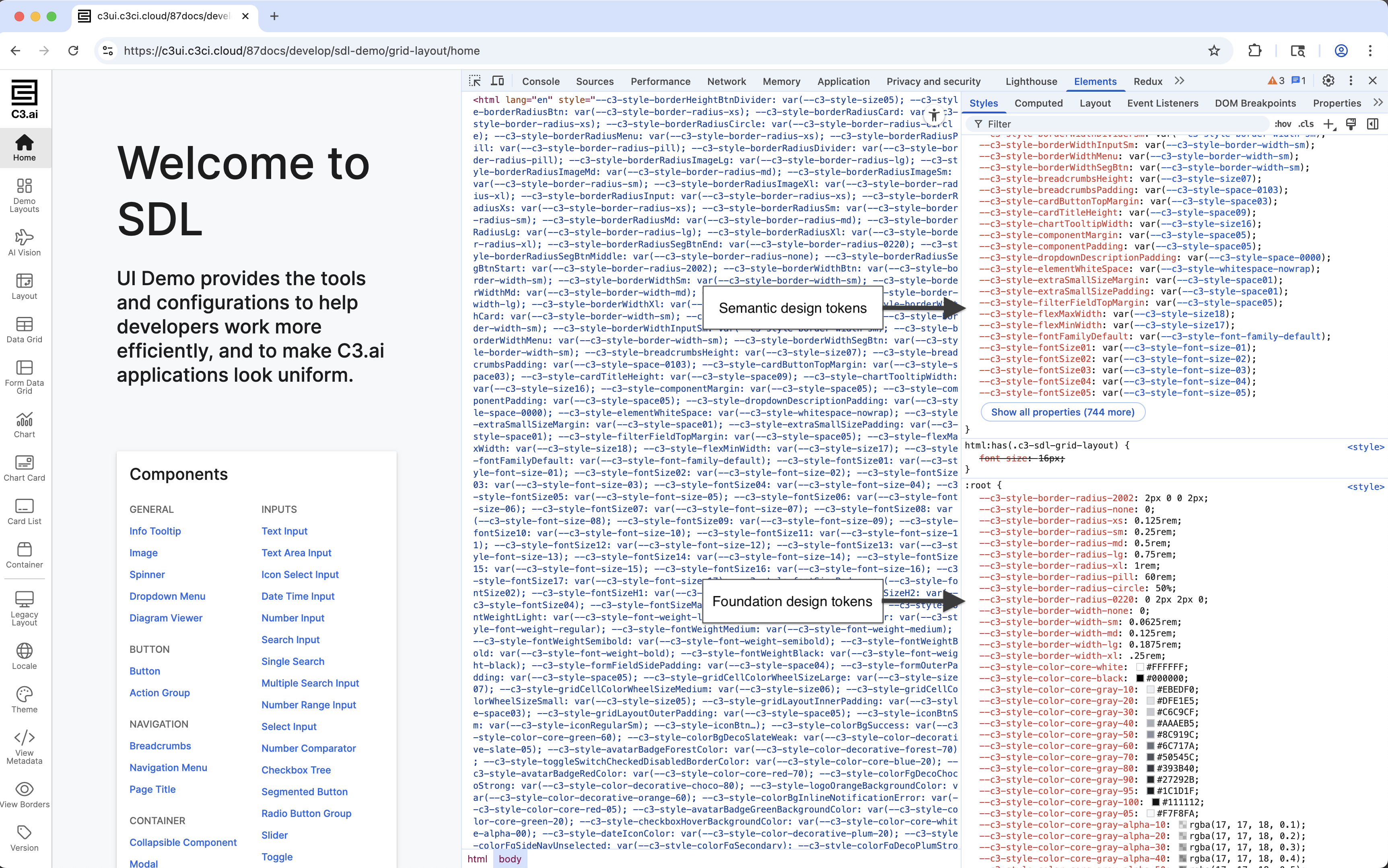Click the View Metadata code icon

click(24, 737)
